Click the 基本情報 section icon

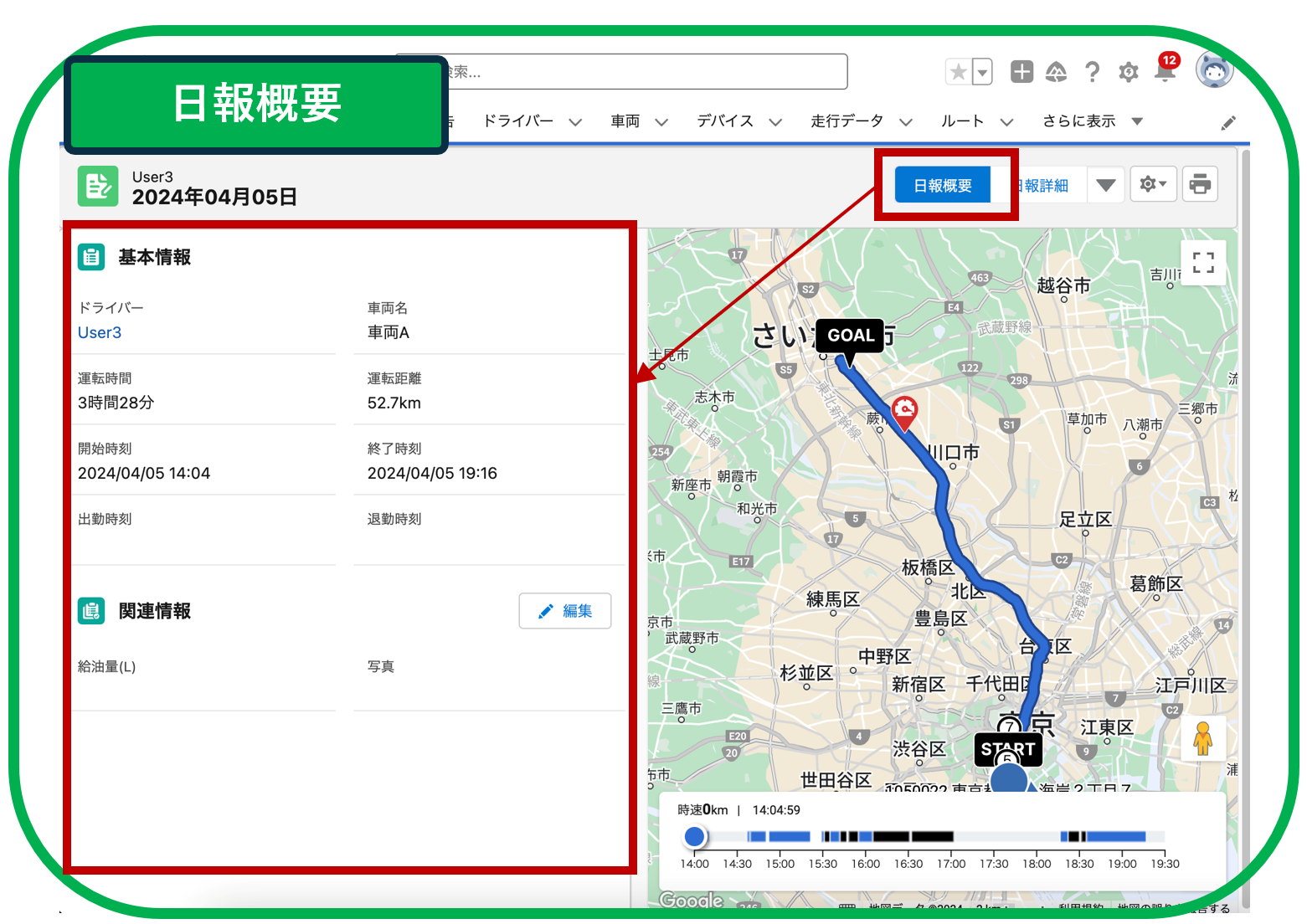tap(91, 257)
